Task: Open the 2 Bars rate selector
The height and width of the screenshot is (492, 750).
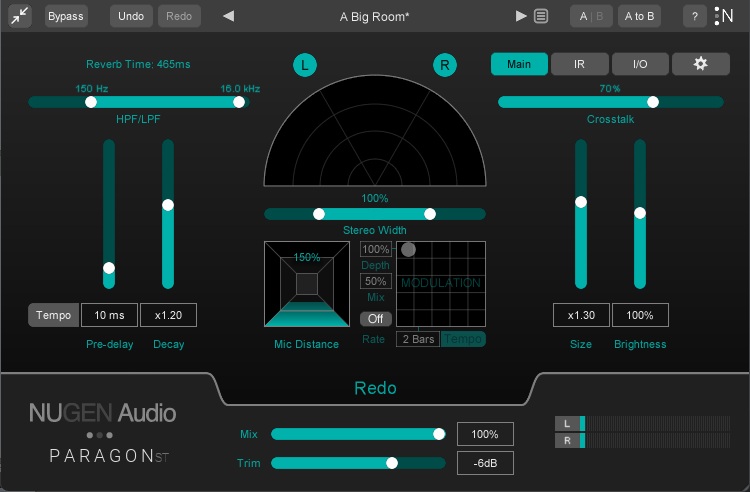Action: (x=418, y=339)
